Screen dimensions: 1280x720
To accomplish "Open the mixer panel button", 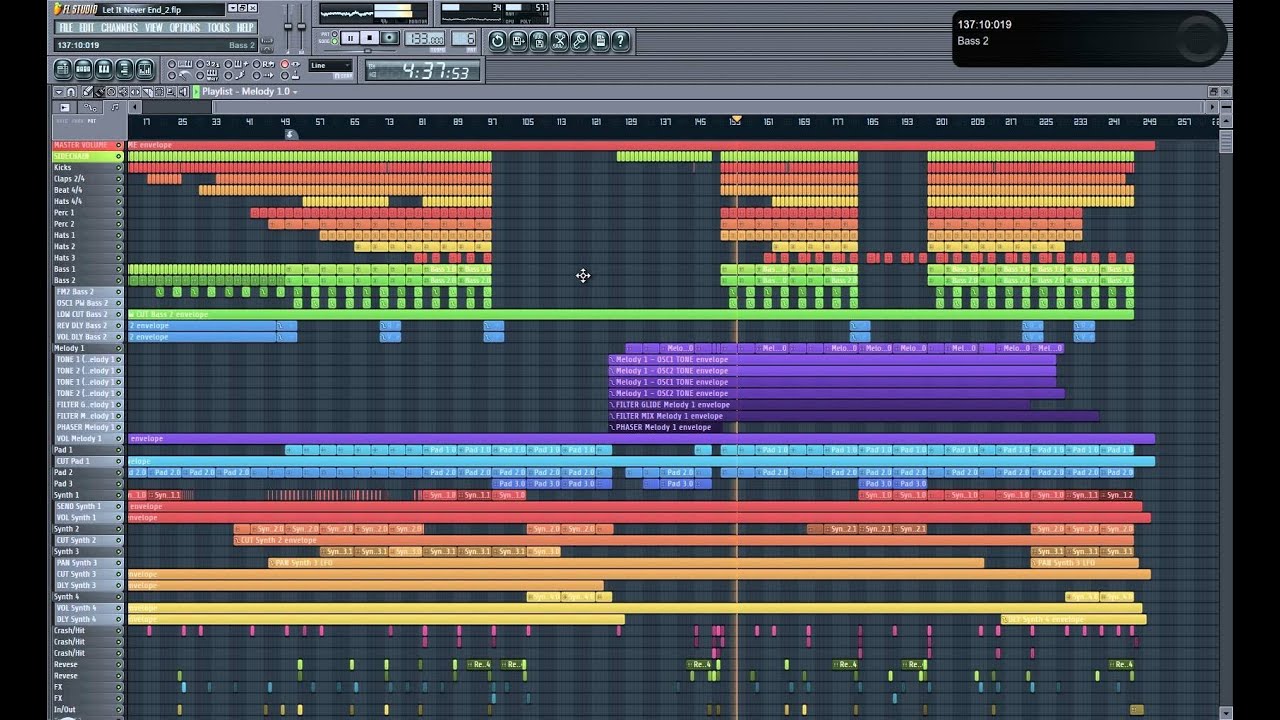I will (x=145, y=69).
